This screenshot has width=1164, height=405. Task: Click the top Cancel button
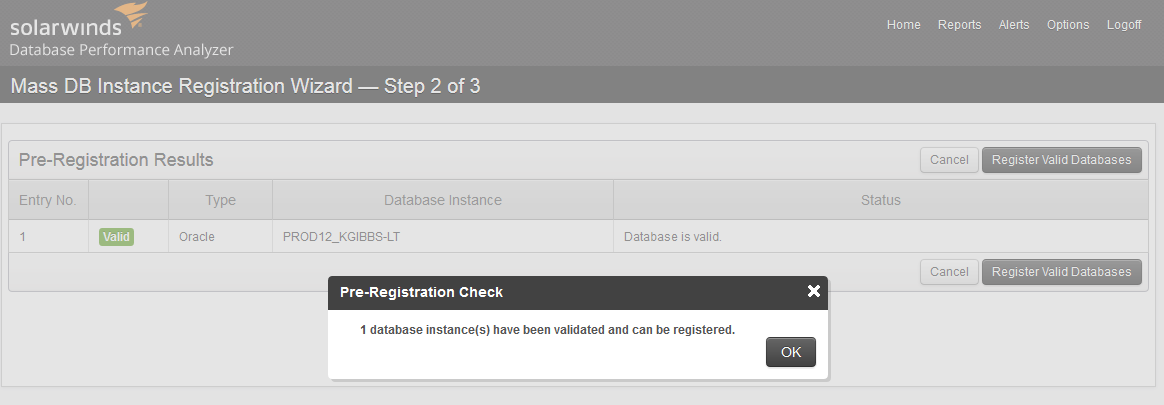click(x=949, y=159)
